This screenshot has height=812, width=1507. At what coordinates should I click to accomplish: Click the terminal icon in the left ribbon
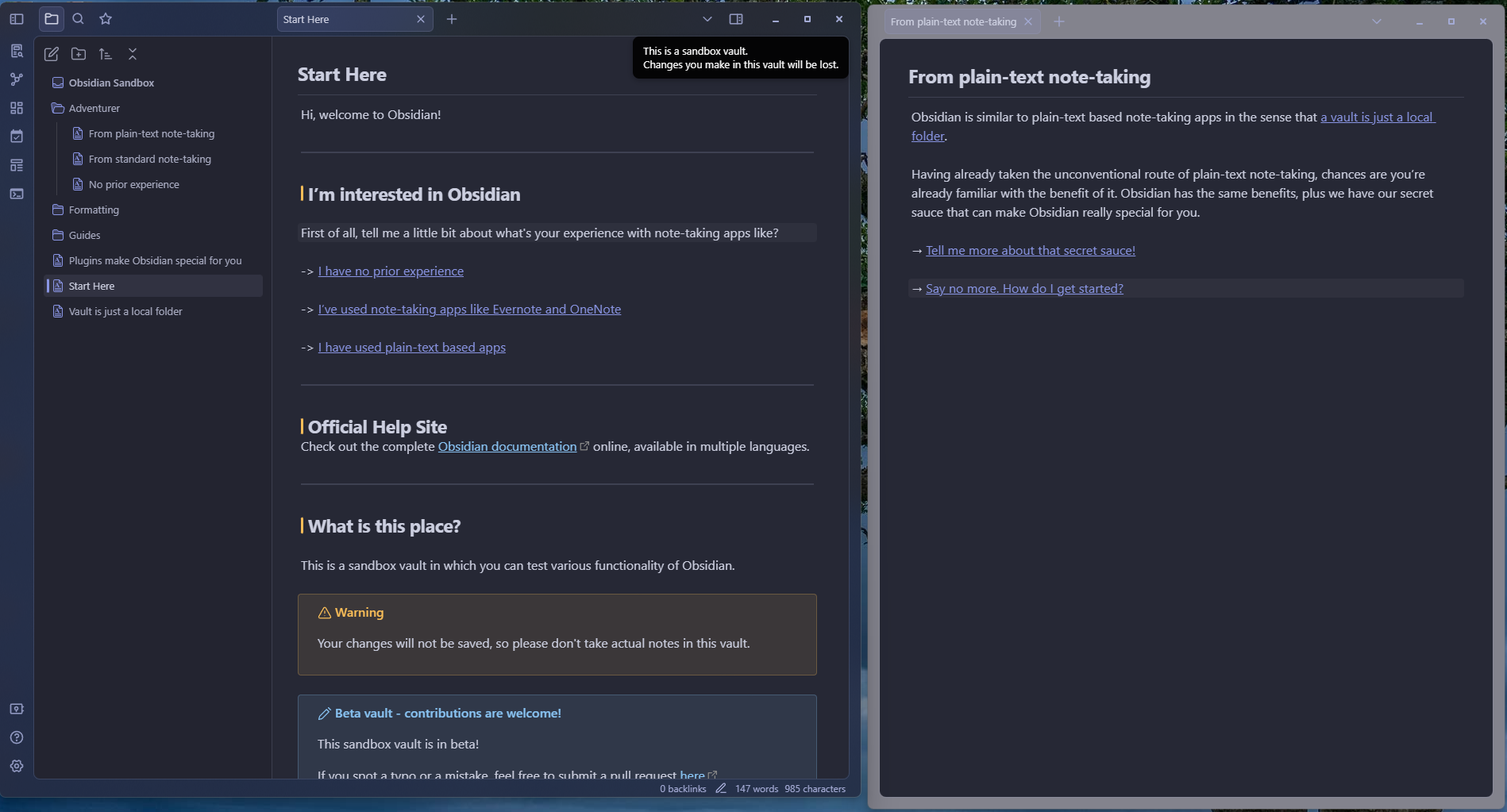17,194
